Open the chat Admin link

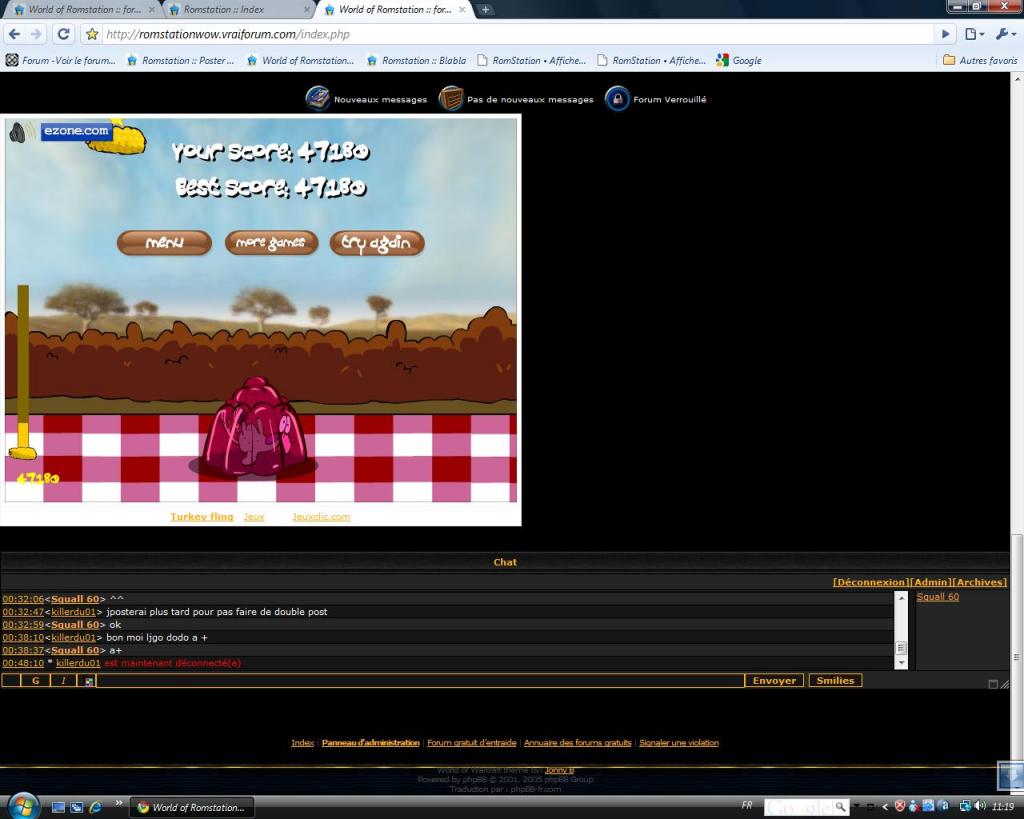click(x=931, y=582)
